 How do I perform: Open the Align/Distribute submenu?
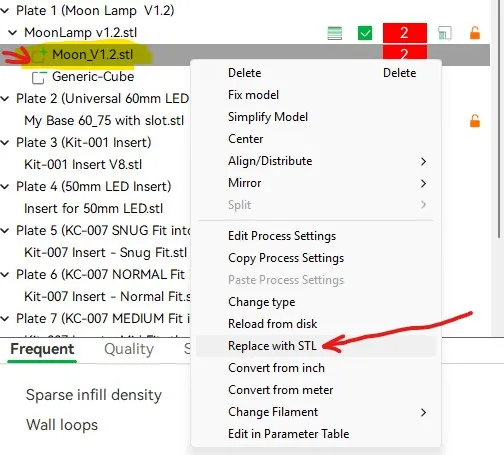point(316,161)
